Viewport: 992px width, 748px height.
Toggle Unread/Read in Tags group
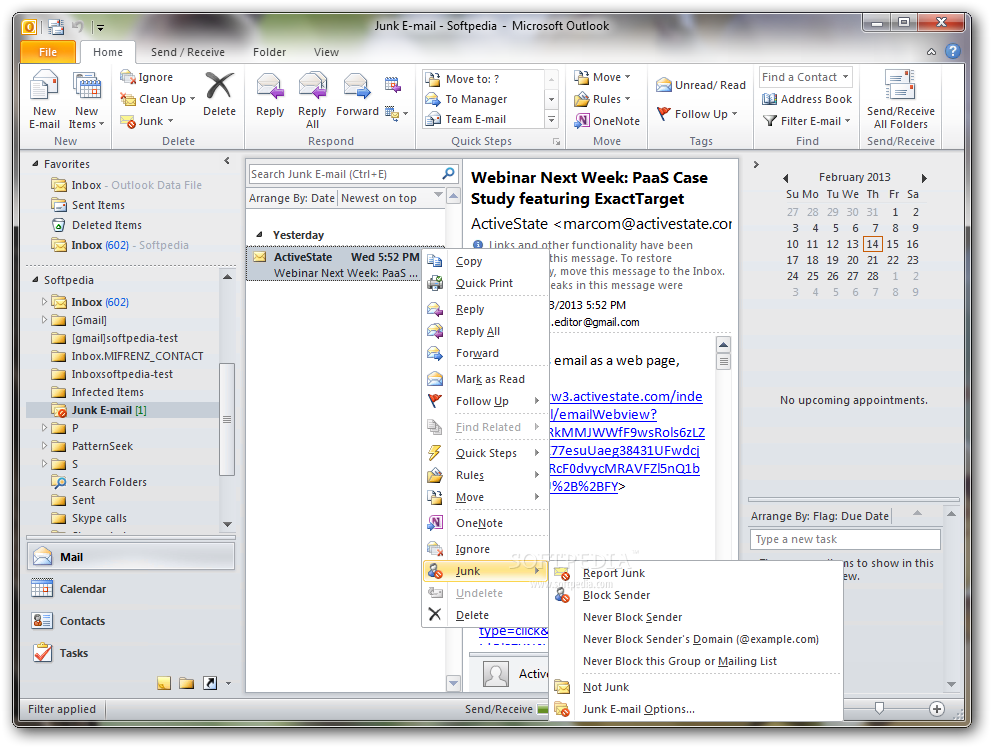[701, 85]
